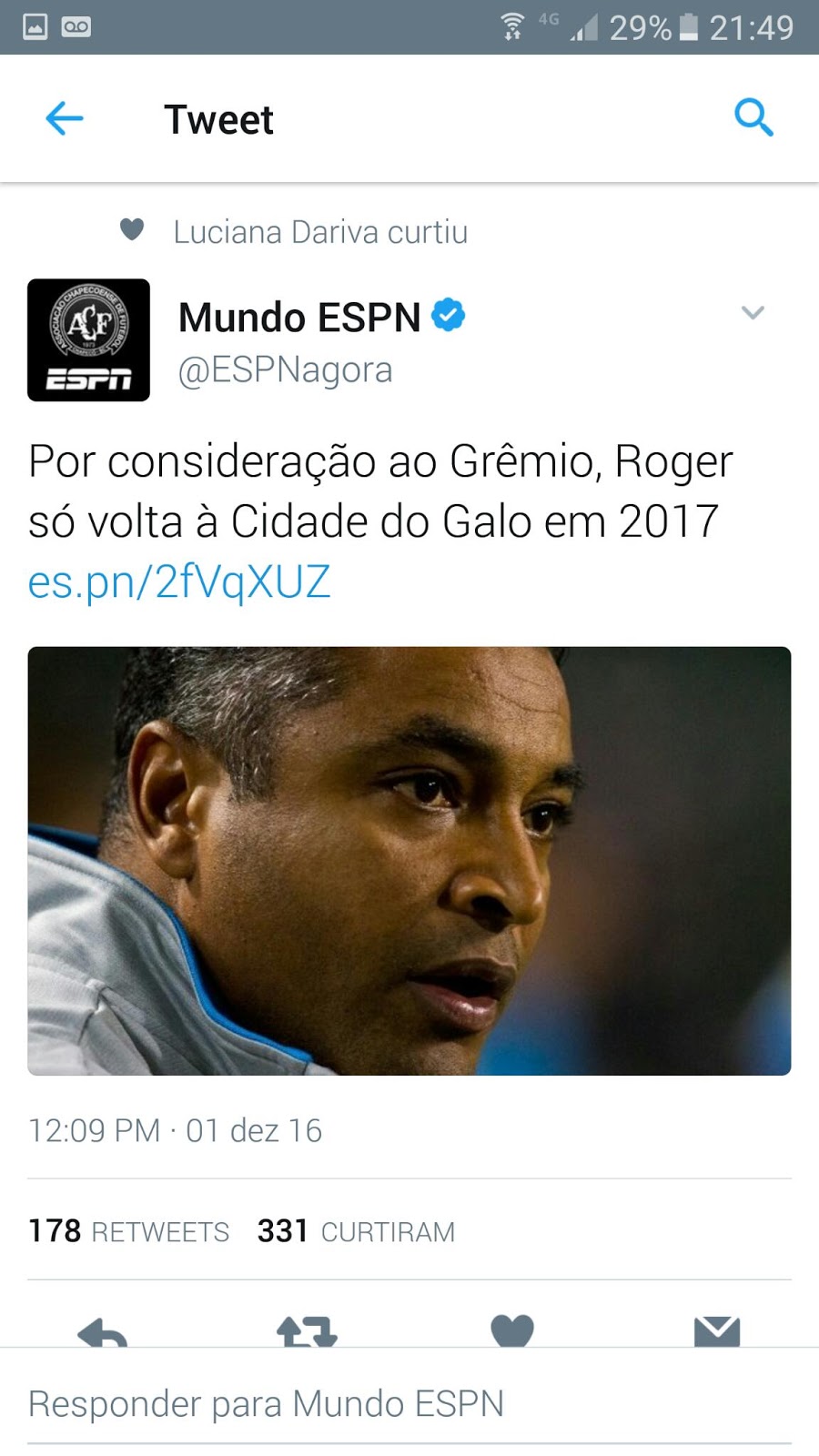The height and width of the screenshot is (1456, 819).
Task: Open Mundo ESPN profile avatar
Action: 88,339
